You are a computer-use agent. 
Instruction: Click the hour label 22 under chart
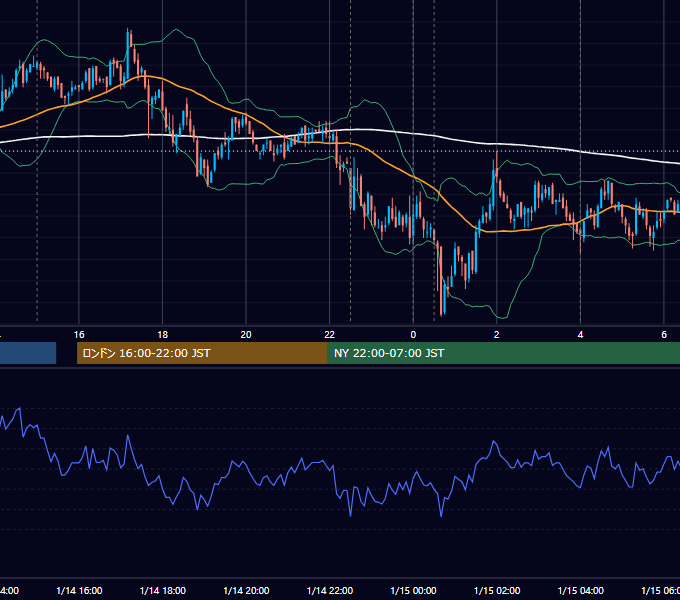(x=330, y=335)
